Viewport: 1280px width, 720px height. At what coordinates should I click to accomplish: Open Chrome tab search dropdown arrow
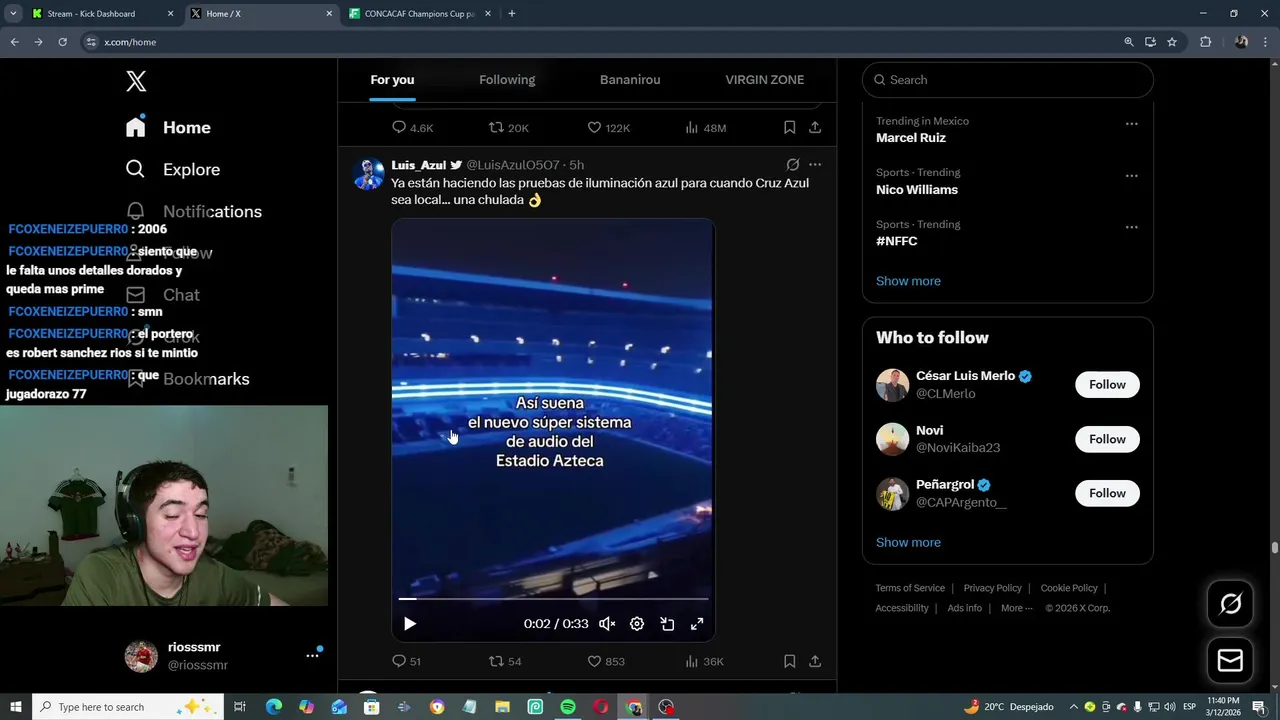pyautogui.click(x=13, y=14)
